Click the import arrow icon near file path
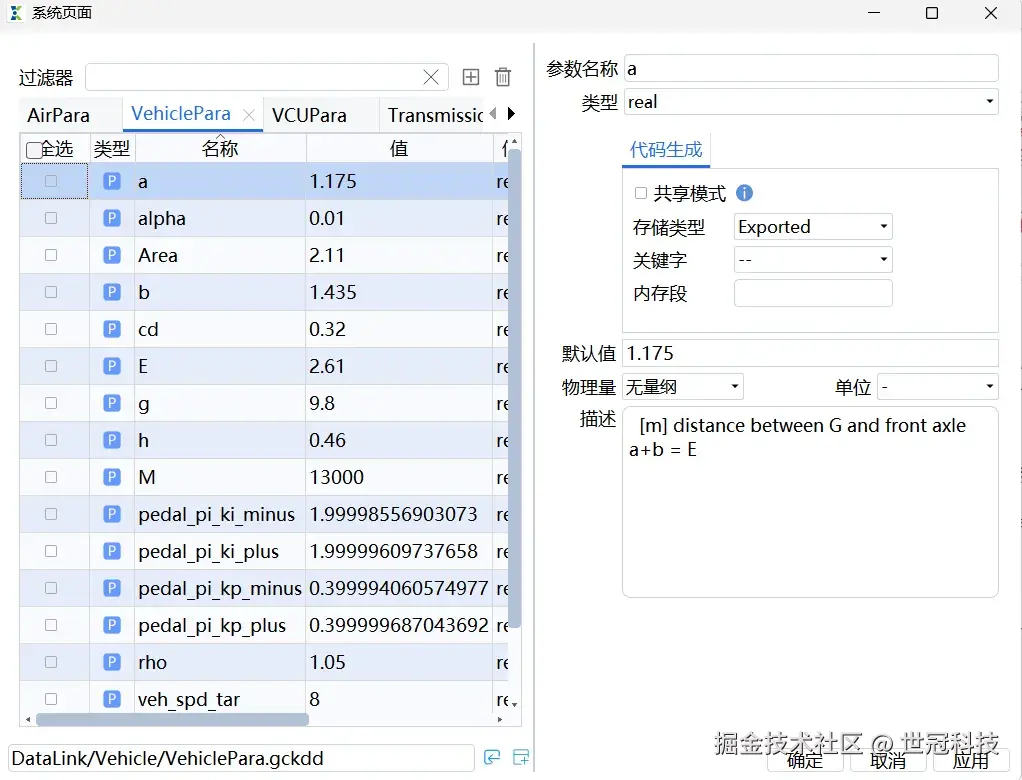Viewport: 1022px width, 780px height. click(x=491, y=759)
